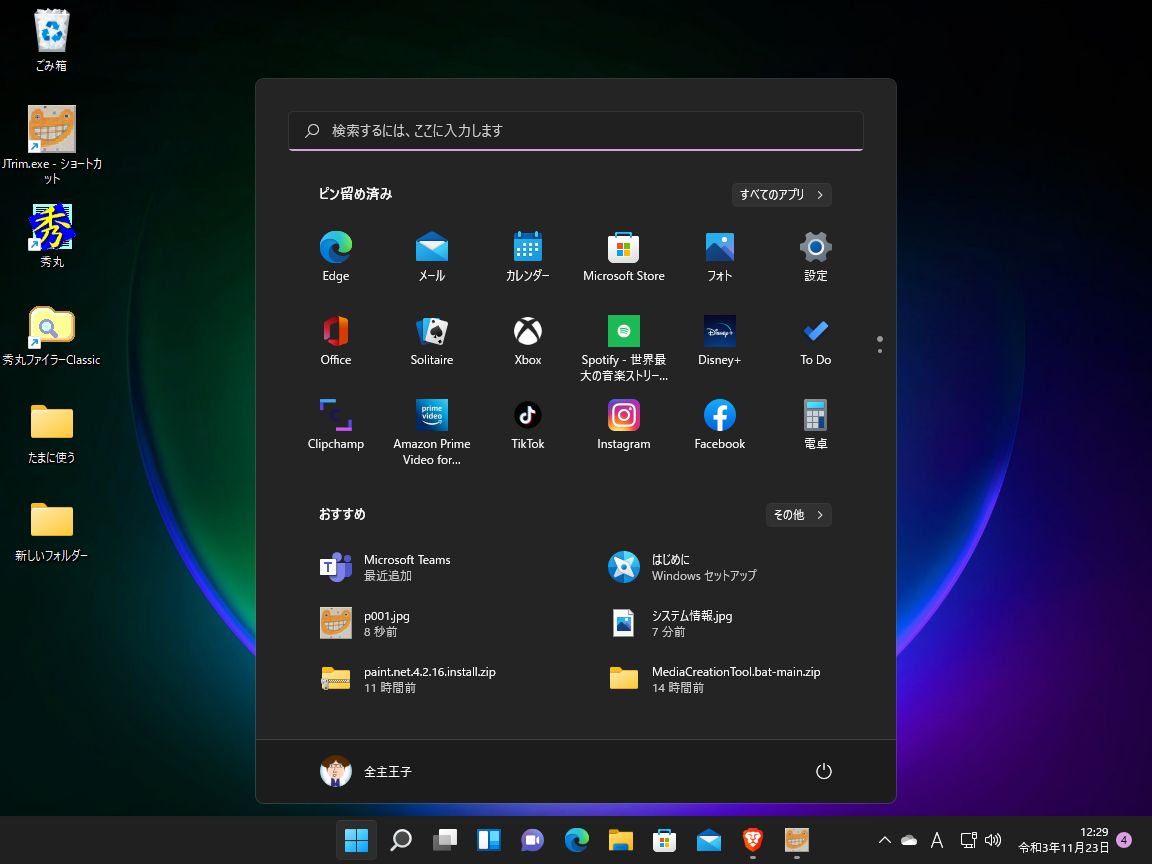Launch the カレンダー app
Image resolution: width=1152 pixels, height=864 pixels.
pyautogui.click(x=528, y=256)
